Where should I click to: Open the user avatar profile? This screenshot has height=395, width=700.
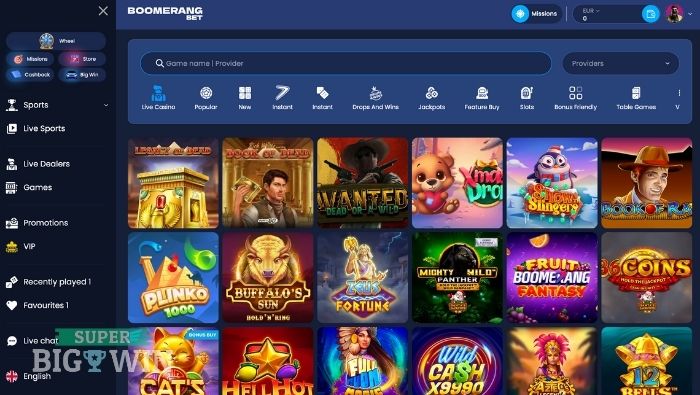[x=675, y=14]
